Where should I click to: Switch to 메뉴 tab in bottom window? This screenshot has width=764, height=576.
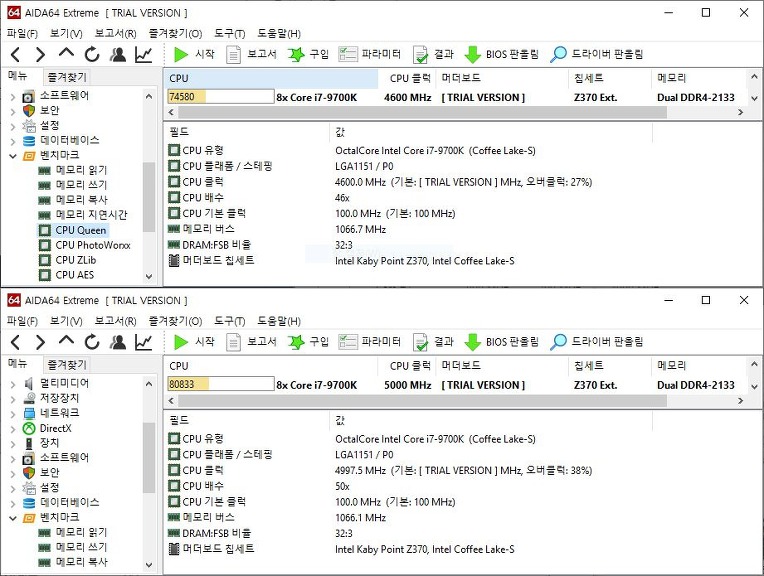coord(18,364)
